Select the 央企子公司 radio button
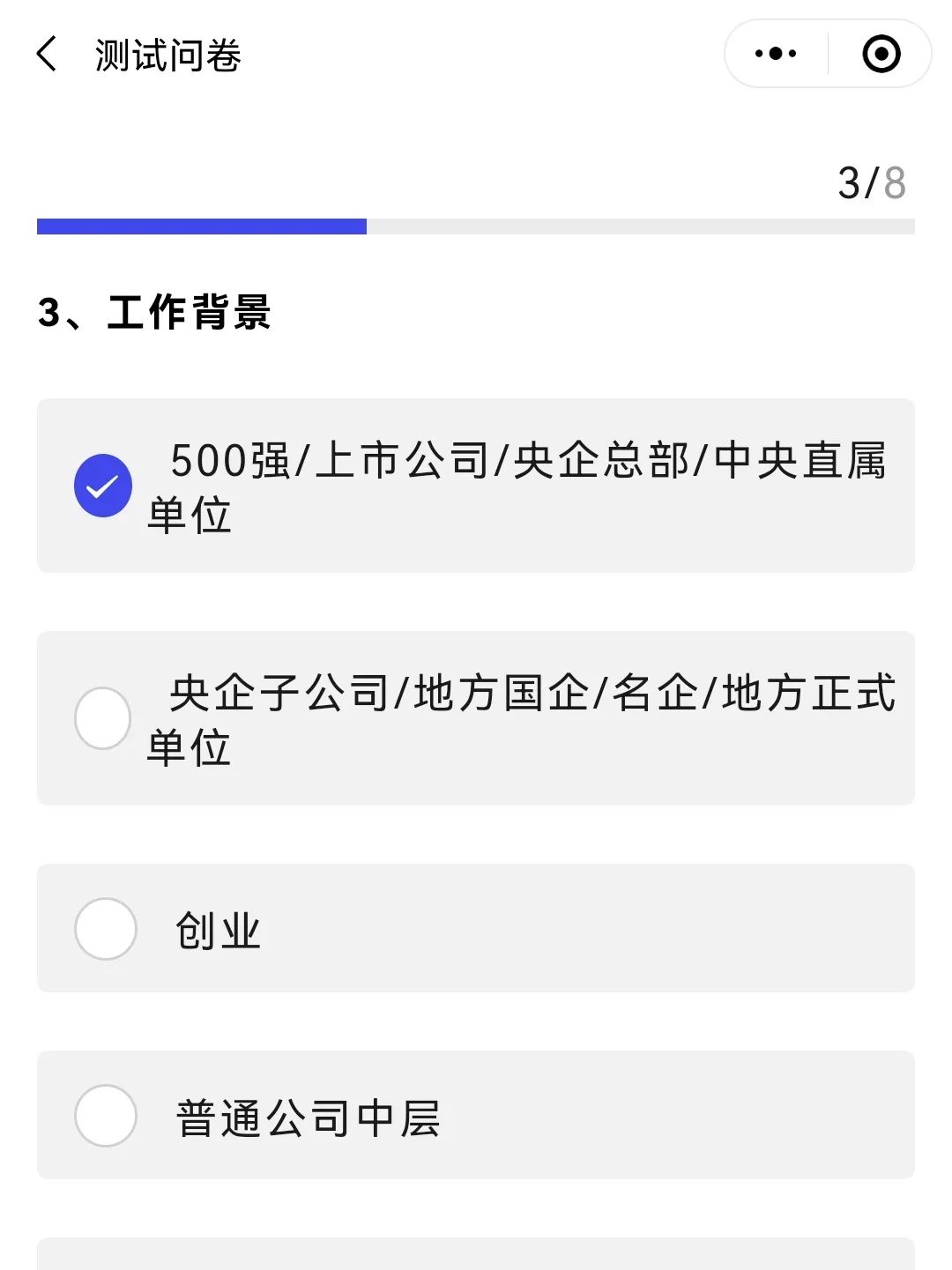 coord(103,718)
